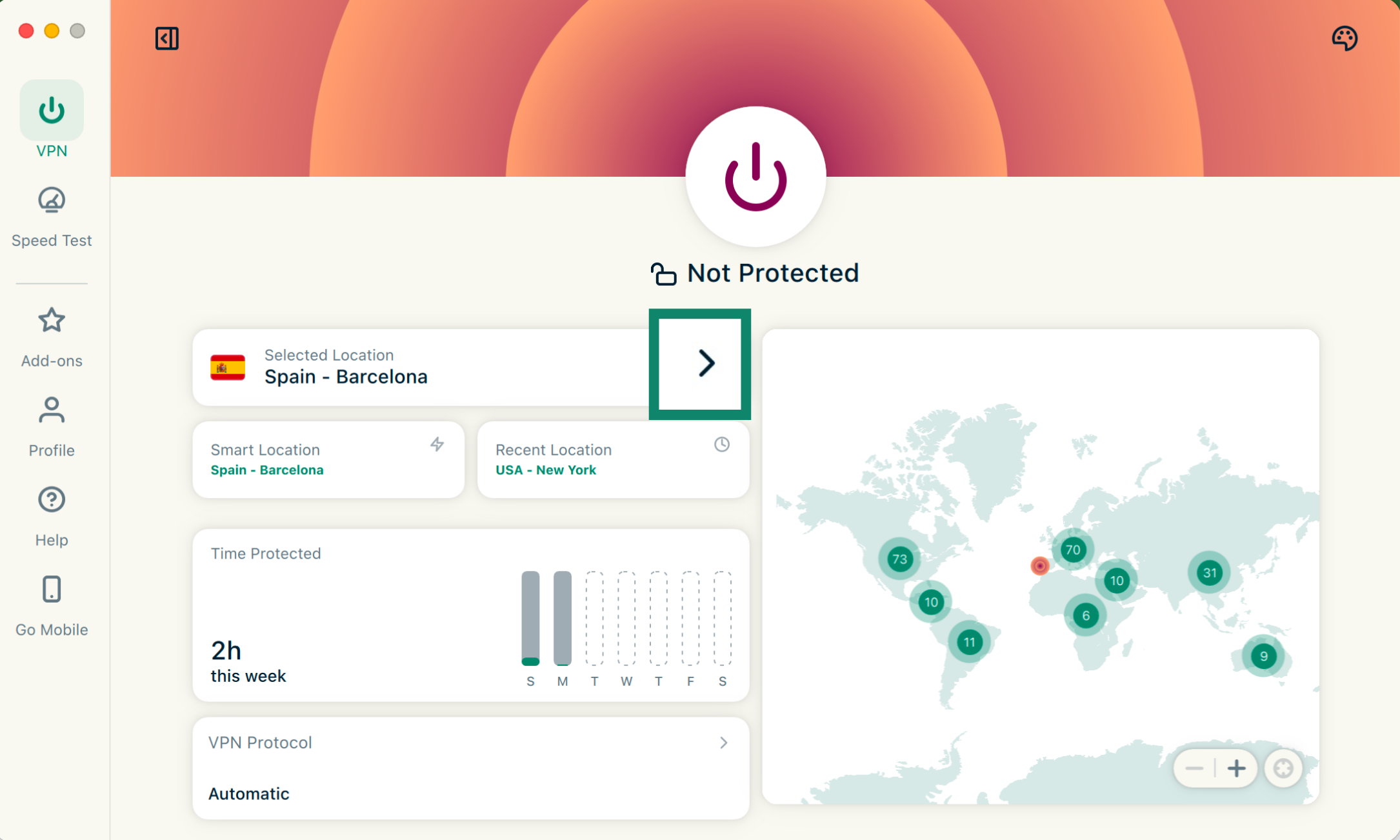
Task: Collapse the sidebar with the panel icon
Action: point(166,39)
